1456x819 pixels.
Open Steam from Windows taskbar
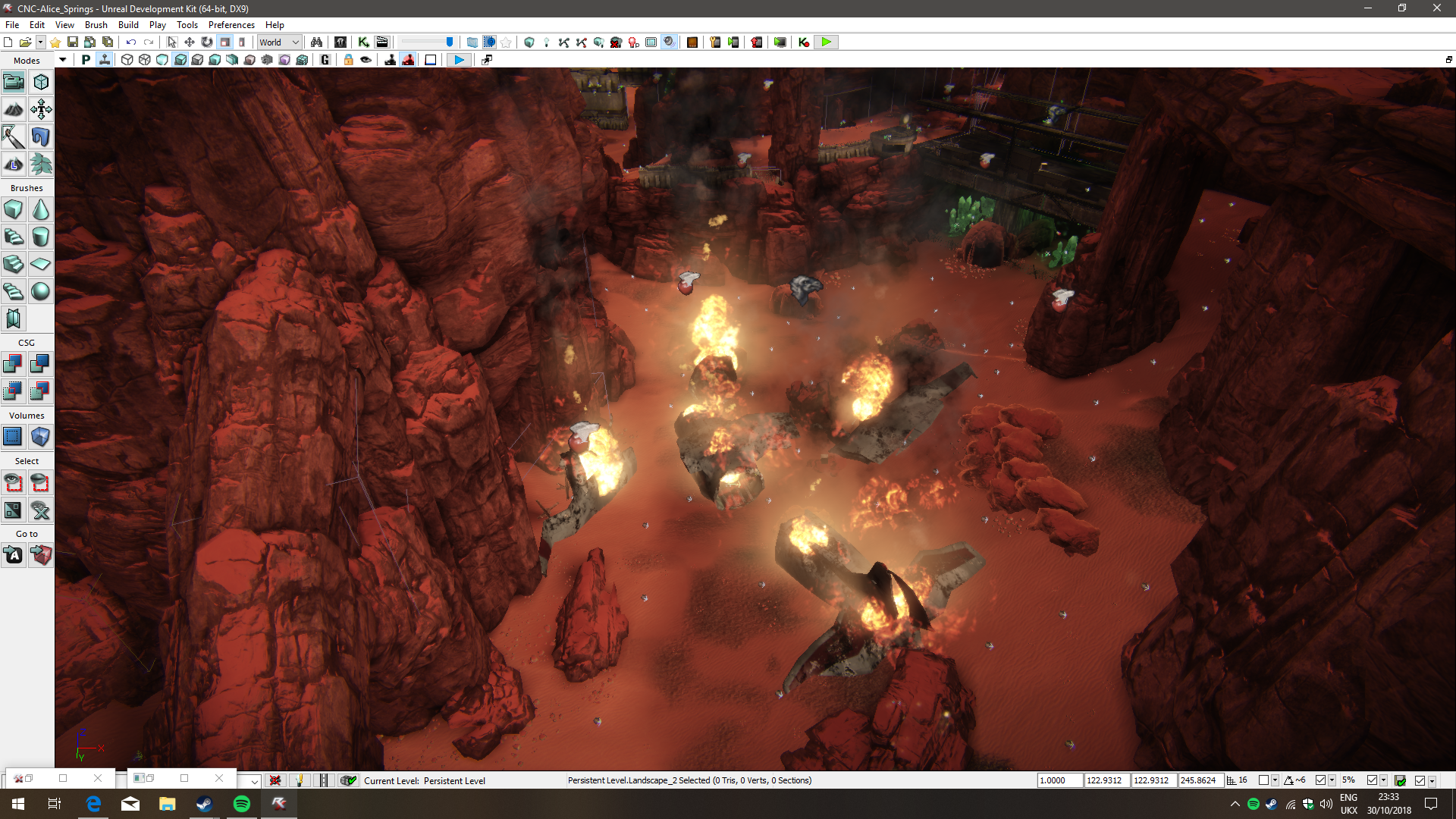[x=204, y=804]
